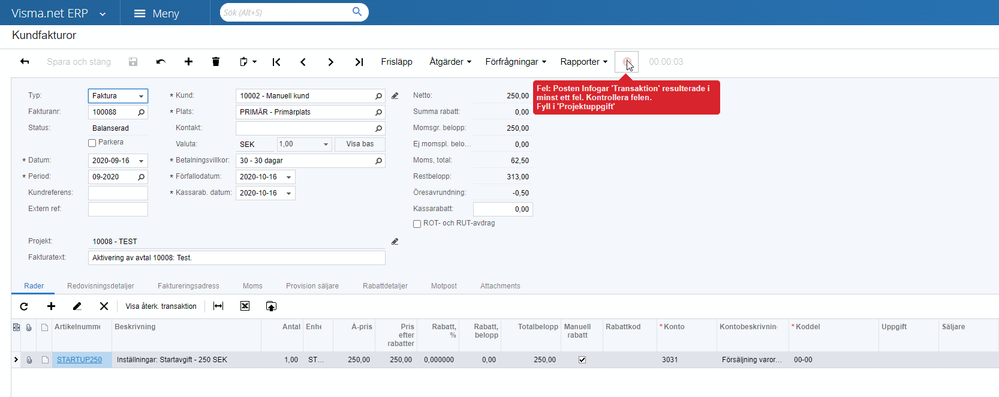Enable ROT- och RUT-avdrag checkbox

pos(417,224)
